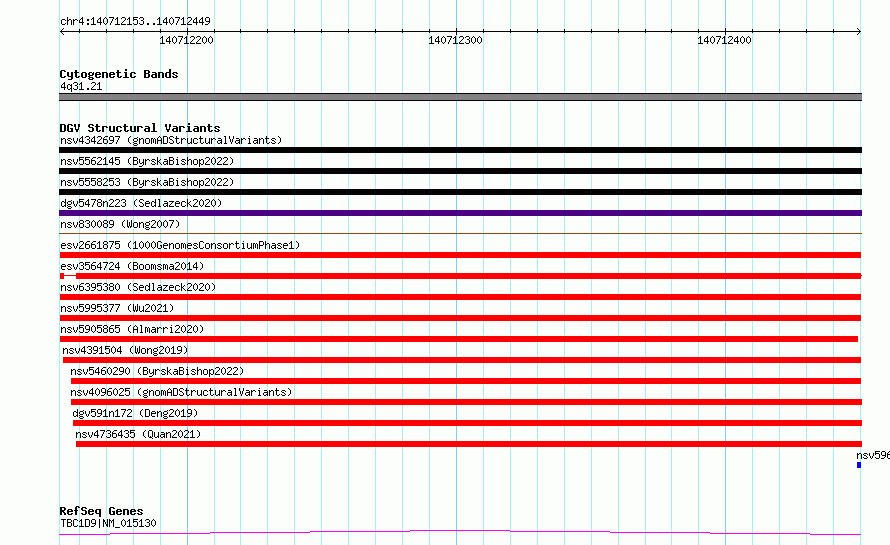Click the red bar under nsv5460290
This screenshot has height=545, width=890.
point(466,381)
